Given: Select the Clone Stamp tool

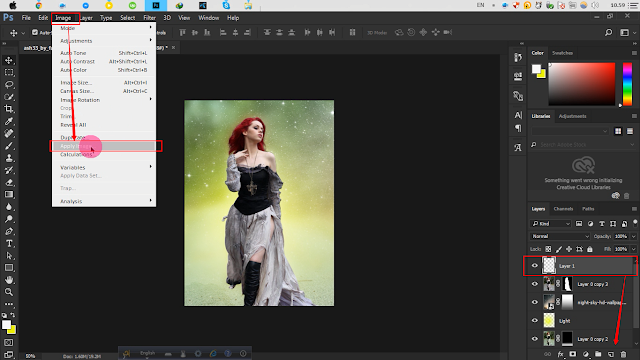Looking at the screenshot, I should point(9,158).
